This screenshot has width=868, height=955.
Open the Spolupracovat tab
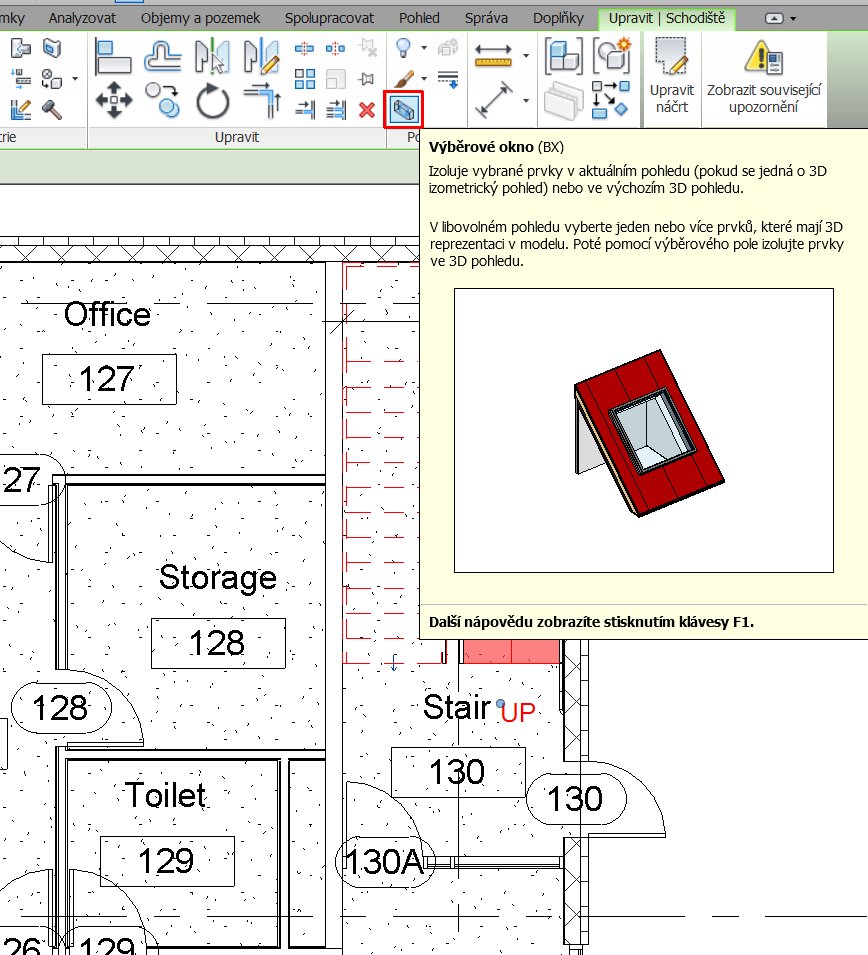[x=330, y=18]
